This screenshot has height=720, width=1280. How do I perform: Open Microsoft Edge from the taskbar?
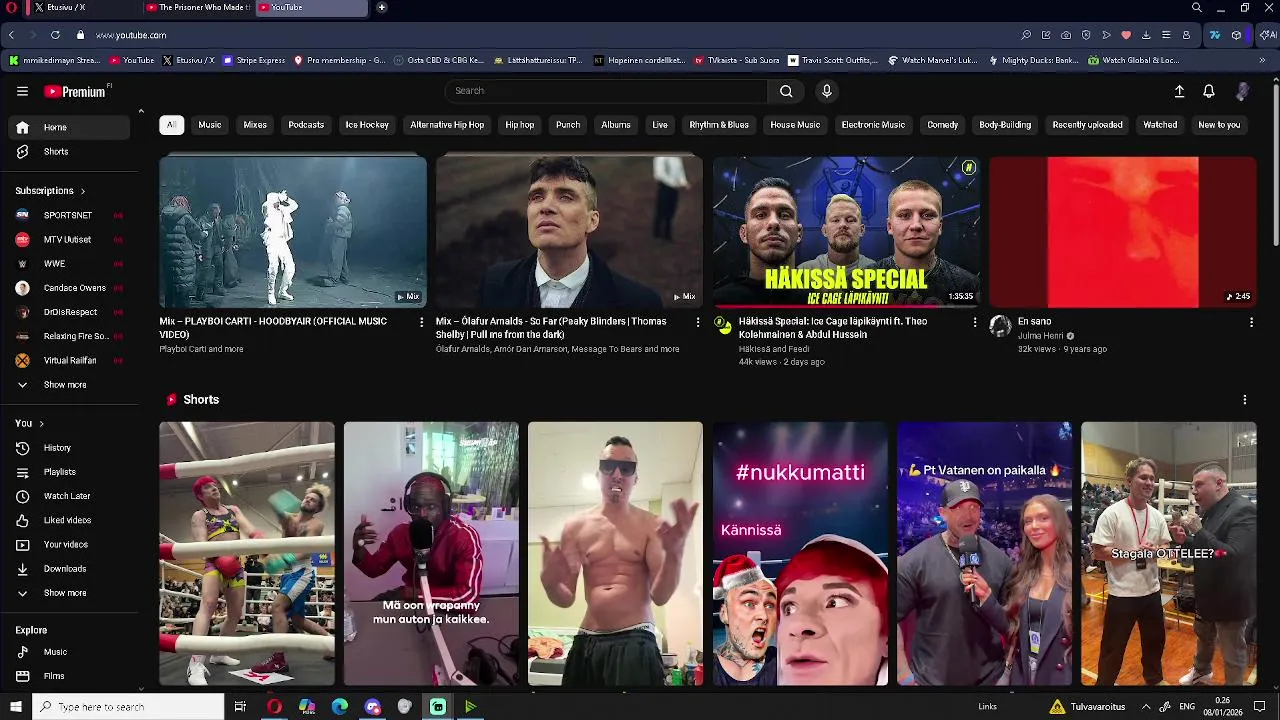point(340,707)
